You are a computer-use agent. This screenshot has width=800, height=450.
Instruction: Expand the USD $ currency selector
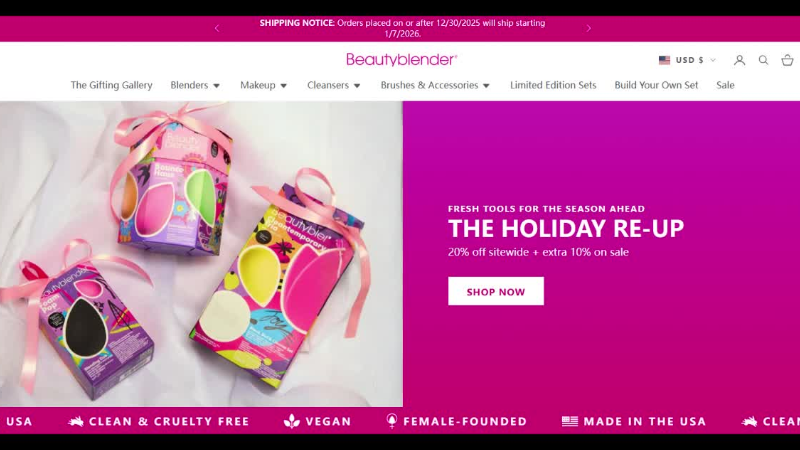tap(688, 60)
